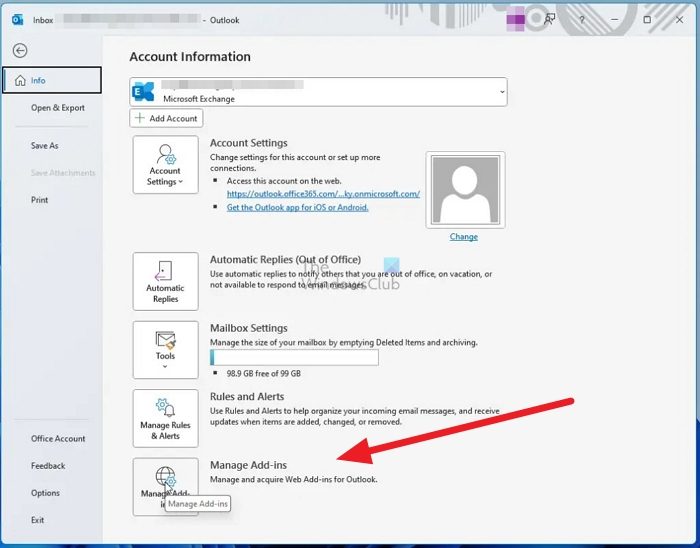
Task: Choose Save As in the sidebar
Action: [44, 146]
